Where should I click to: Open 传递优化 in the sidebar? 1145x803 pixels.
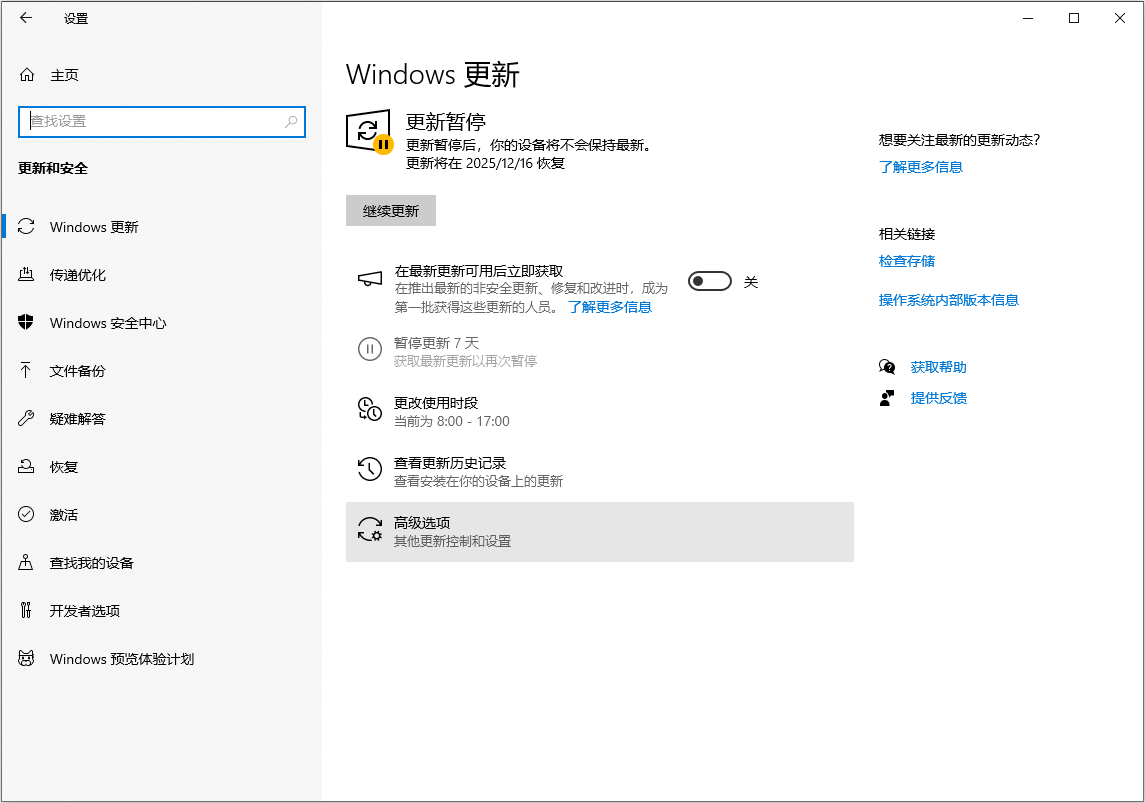pyautogui.click(x=78, y=275)
